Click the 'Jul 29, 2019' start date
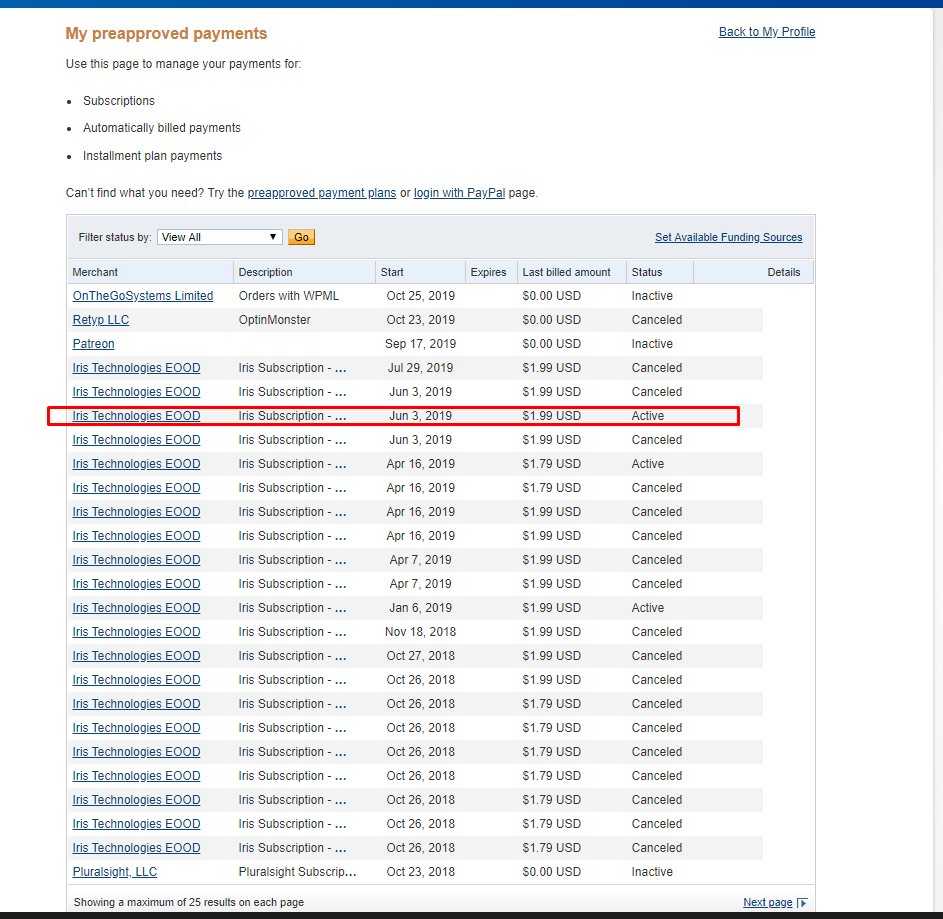The height and width of the screenshot is (919, 943). tap(420, 368)
